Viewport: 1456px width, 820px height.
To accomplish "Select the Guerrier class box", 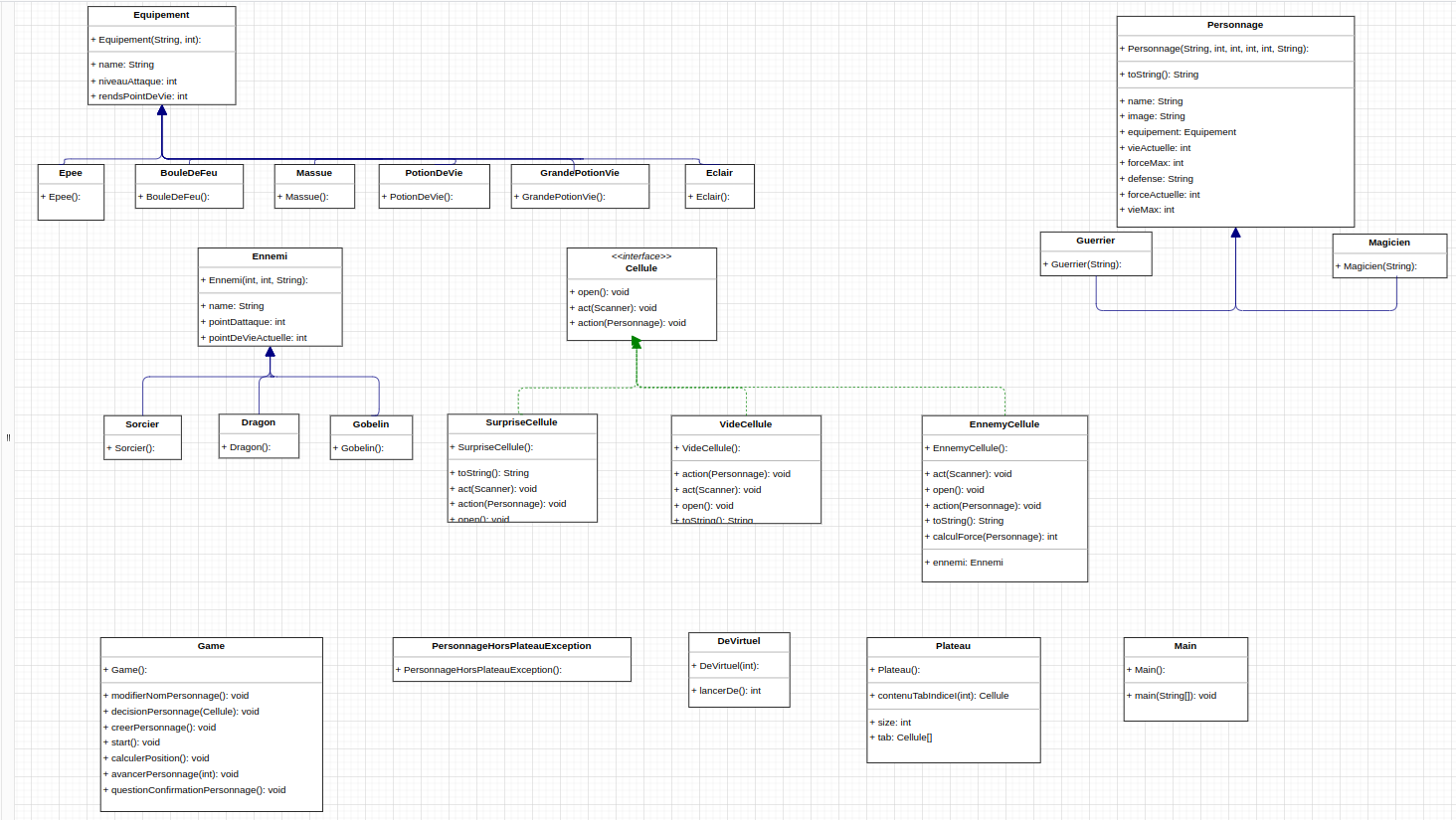I will point(1096,253).
